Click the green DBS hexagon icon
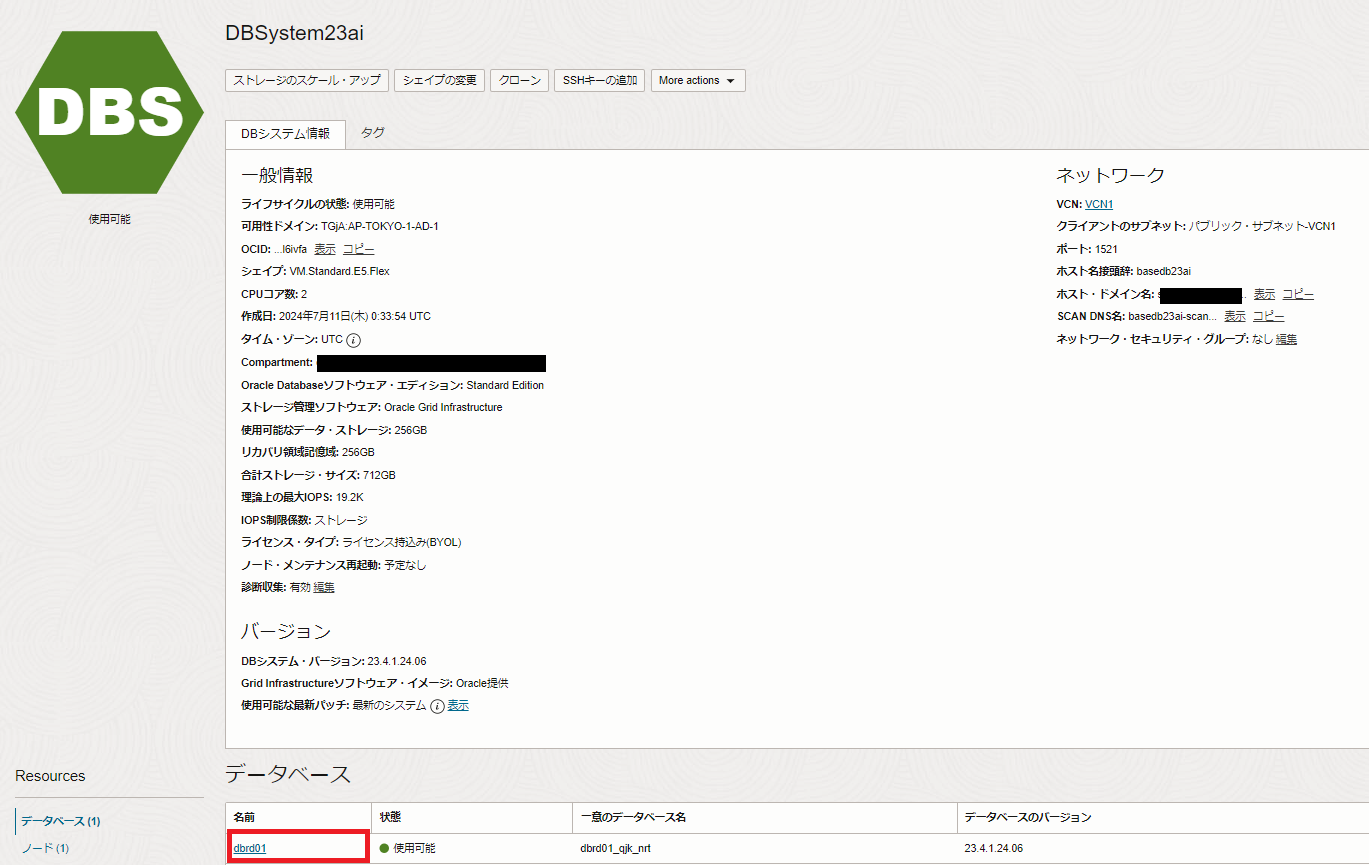This screenshot has width=1369, height=865. coord(109,112)
